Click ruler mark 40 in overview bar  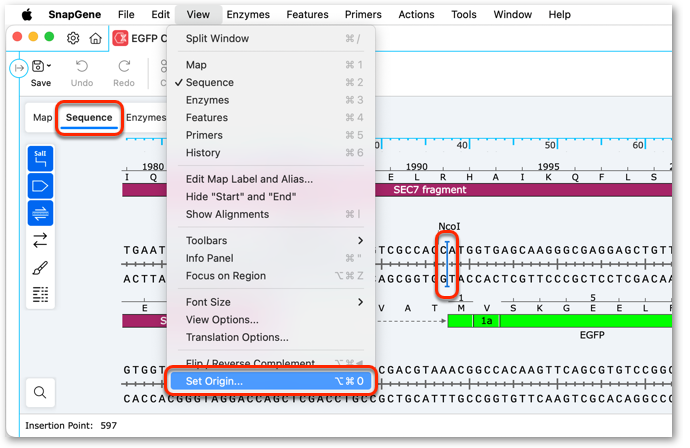click(x=462, y=145)
